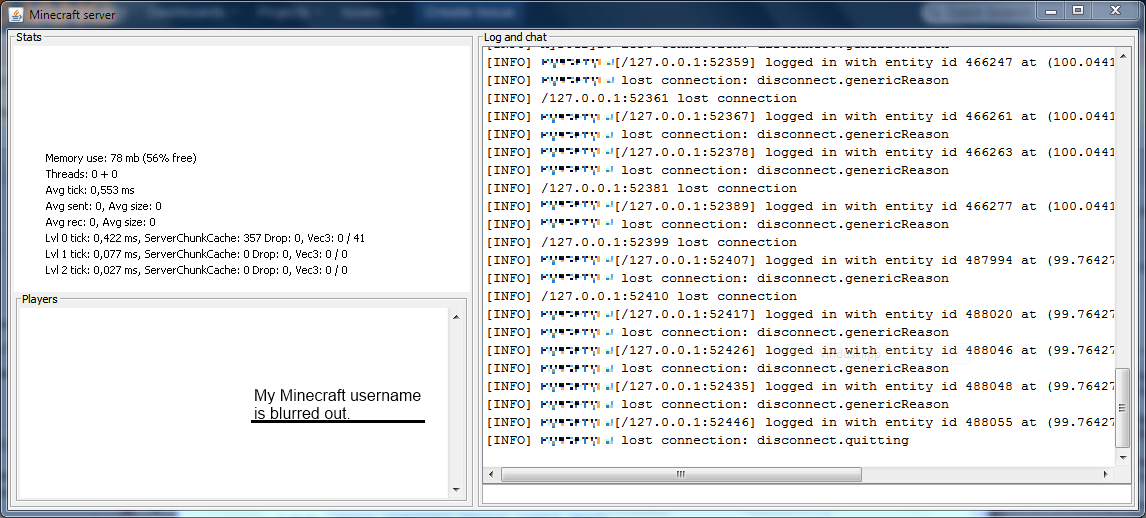
Task: Click the '/127.0.0.1:52381 lost connection' log line
Action: pos(642,188)
